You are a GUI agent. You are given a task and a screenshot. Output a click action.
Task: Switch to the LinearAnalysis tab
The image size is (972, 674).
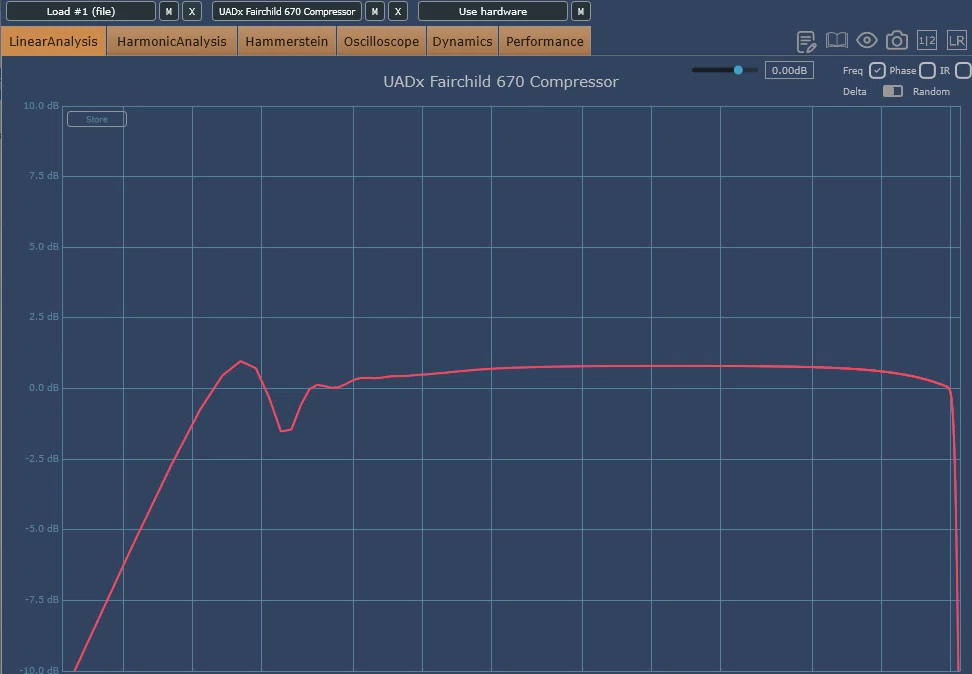tap(53, 42)
